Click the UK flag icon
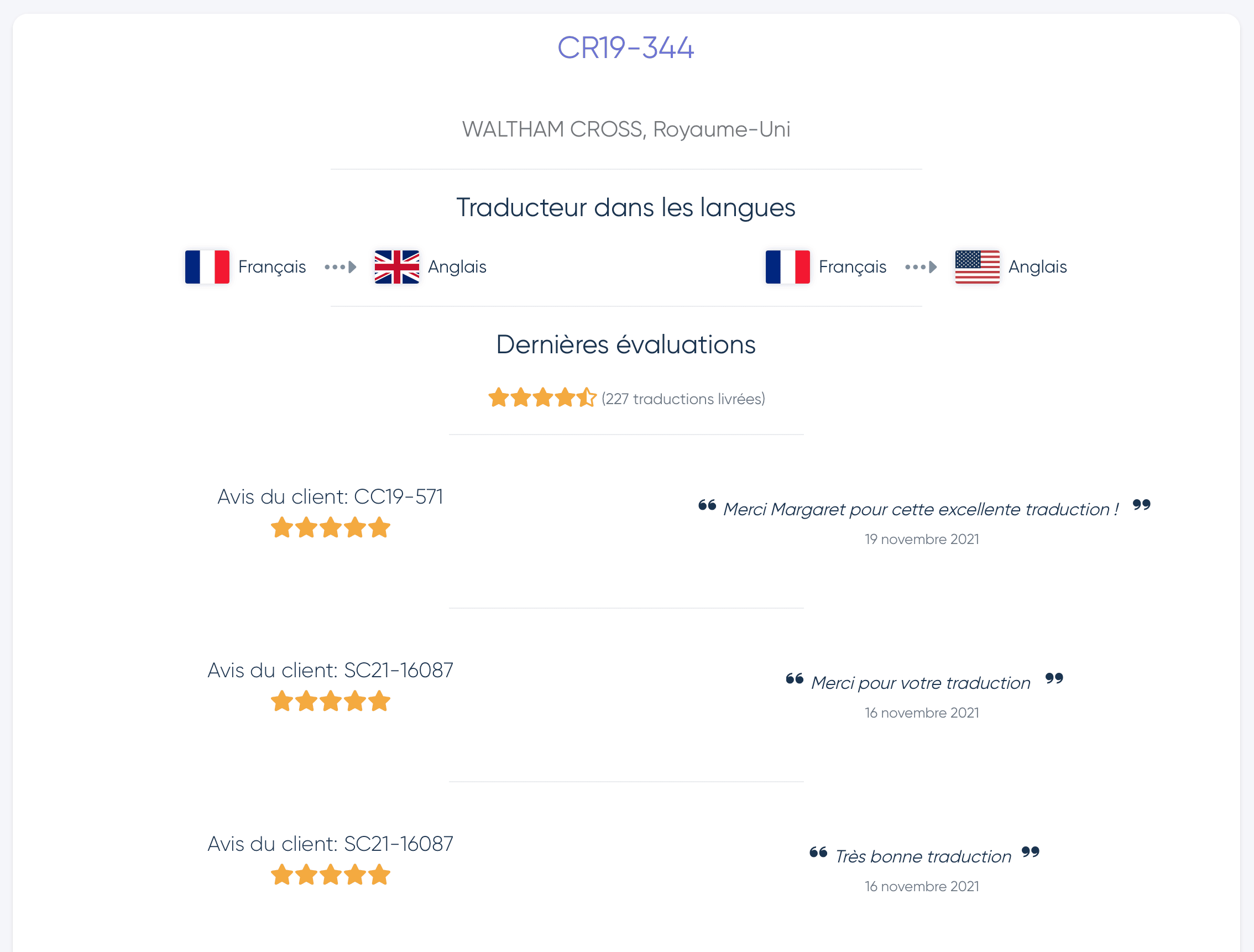This screenshot has height=952, width=1254. click(x=397, y=266)
